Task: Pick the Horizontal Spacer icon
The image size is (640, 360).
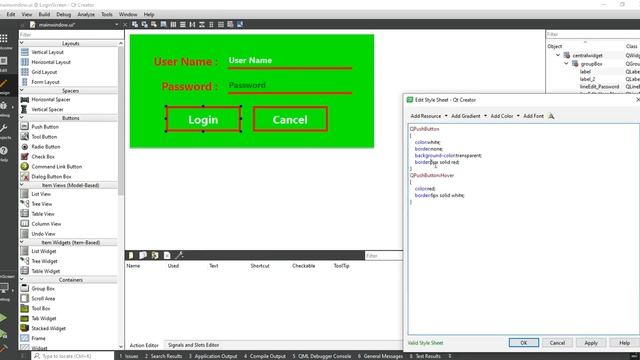Action: 24,99
